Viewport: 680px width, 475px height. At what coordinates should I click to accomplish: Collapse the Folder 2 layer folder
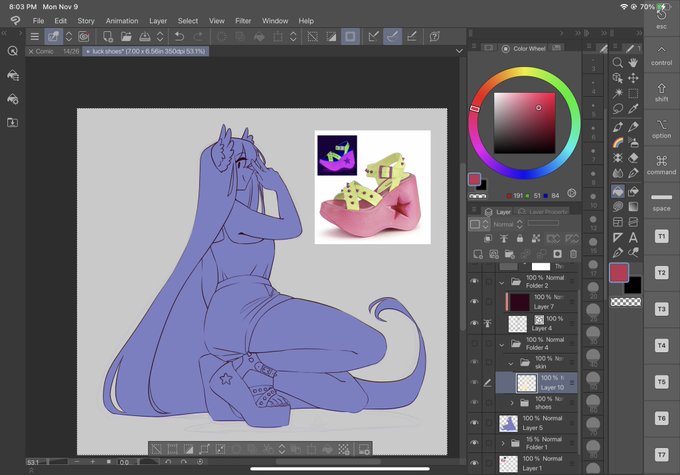point(502,282)
